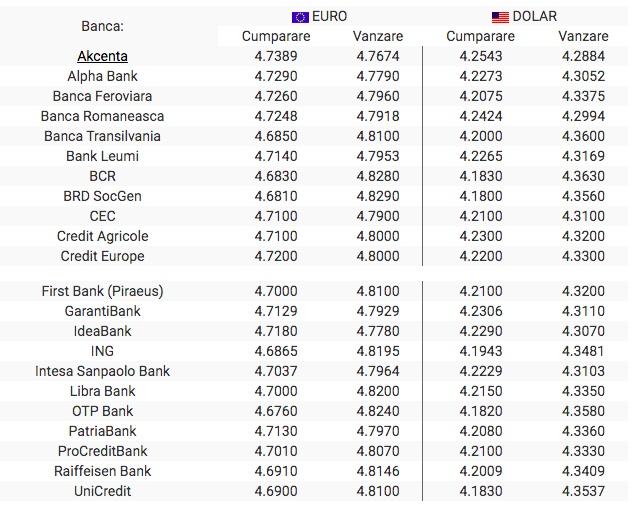The height and width of the screenshot is (517, 639).
Task: Click the Intesa Sanpaolo Bank name
Action: click(102, 371)
